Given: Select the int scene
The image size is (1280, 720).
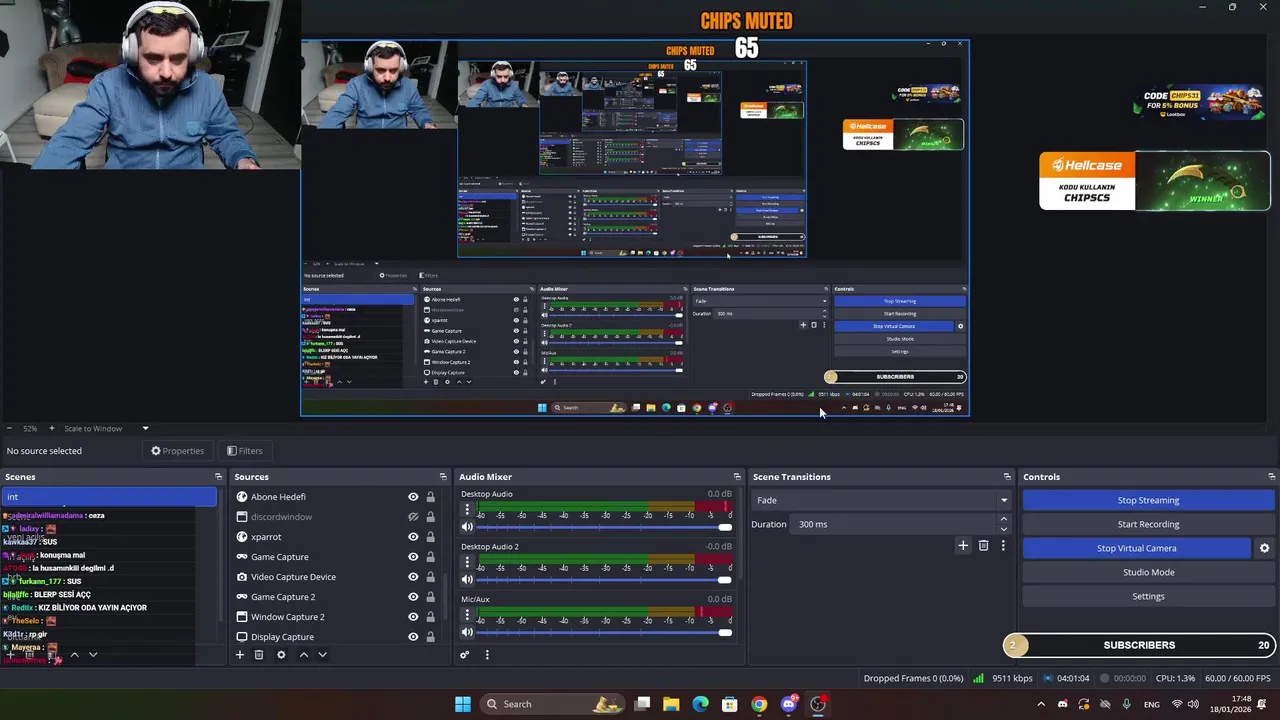Looking at the screenshot, I should (108, 497).
